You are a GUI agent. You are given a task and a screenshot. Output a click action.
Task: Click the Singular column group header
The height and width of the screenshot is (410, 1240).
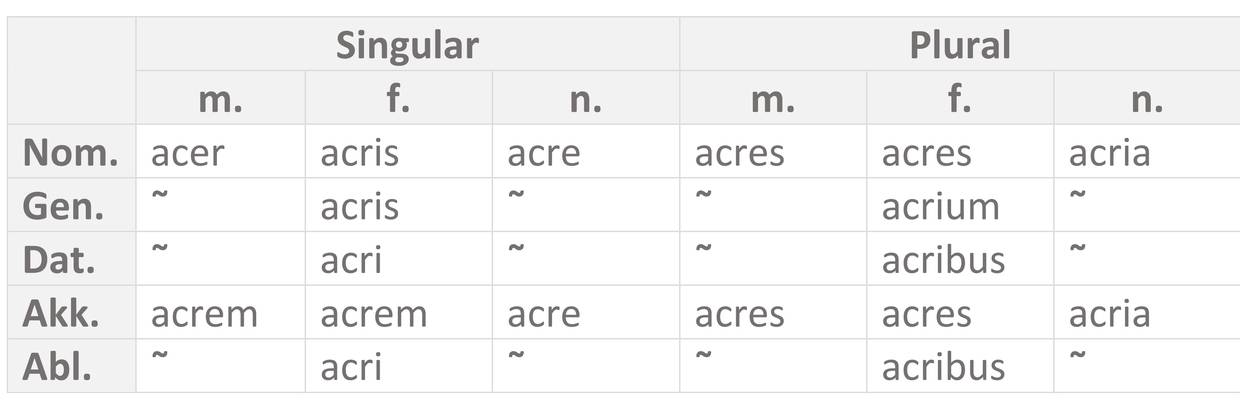[407, 46]
